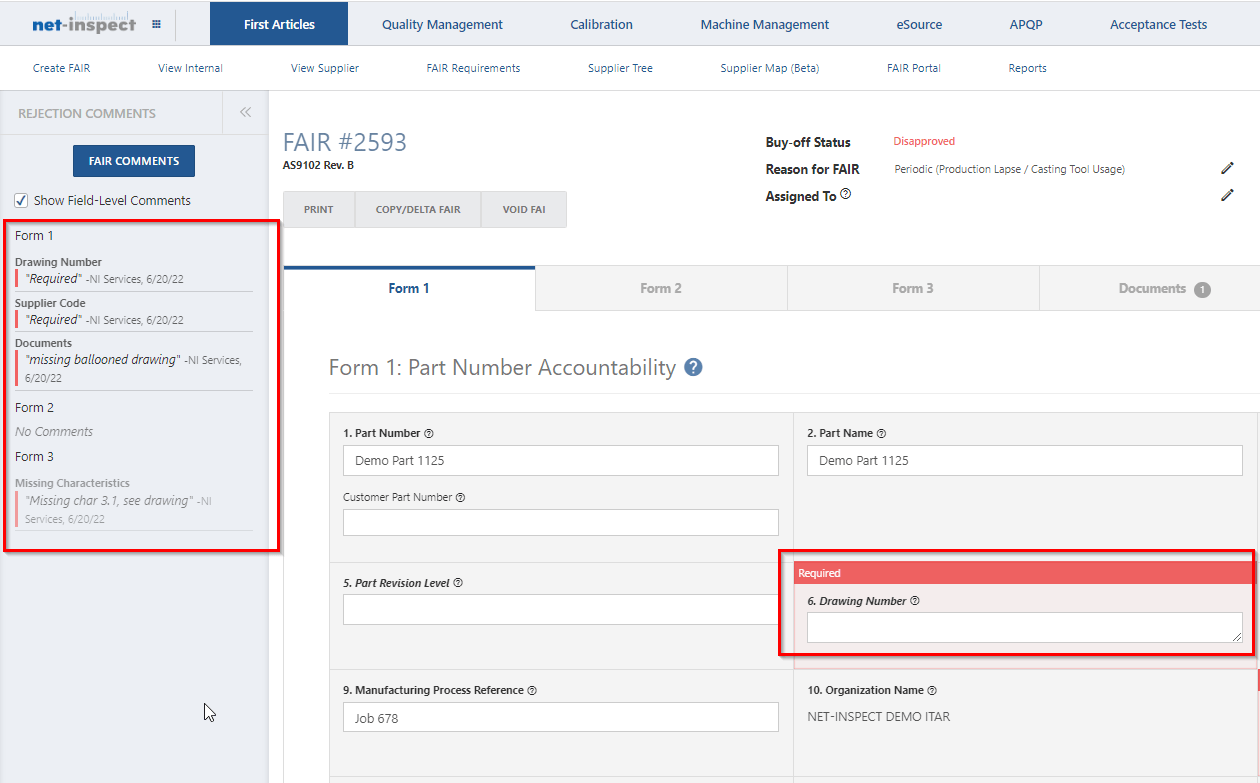Collapse the Rejection Comments panel

(x=245, y=112)
